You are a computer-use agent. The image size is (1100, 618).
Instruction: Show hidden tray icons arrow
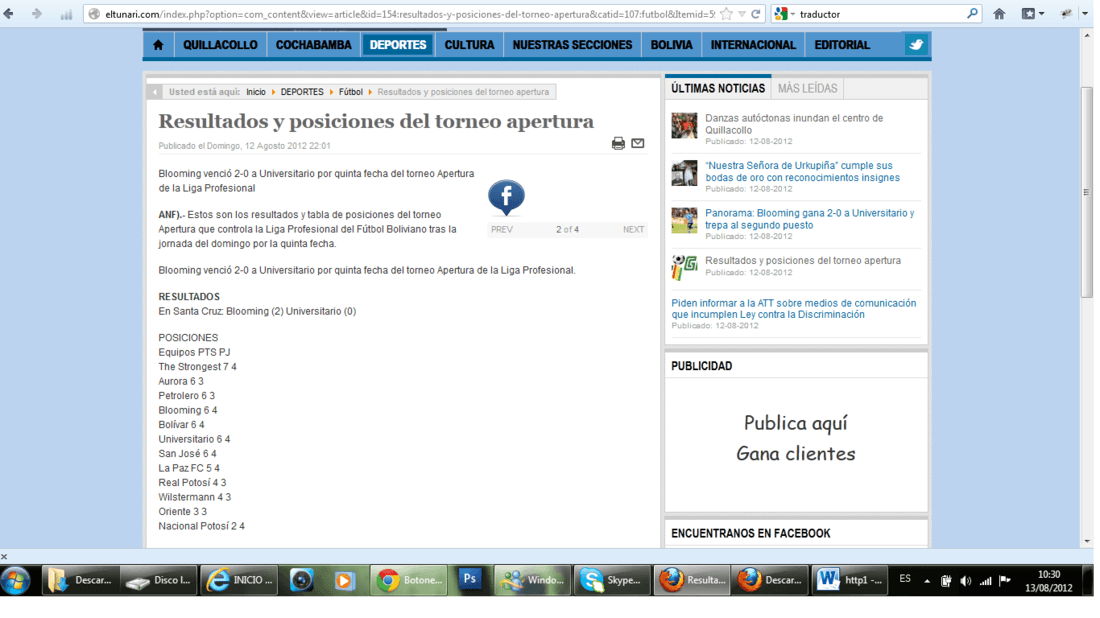pyautogui.click(x=927, y=581)
